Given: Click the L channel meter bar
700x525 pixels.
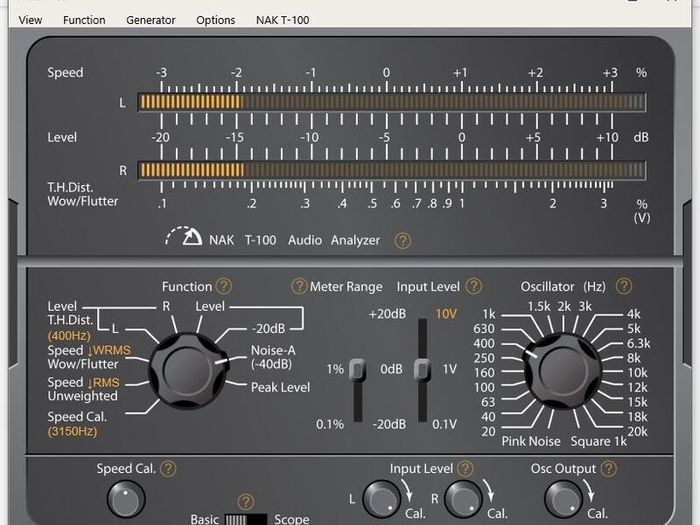Looking at the screenshot, I should coord(392,102).
